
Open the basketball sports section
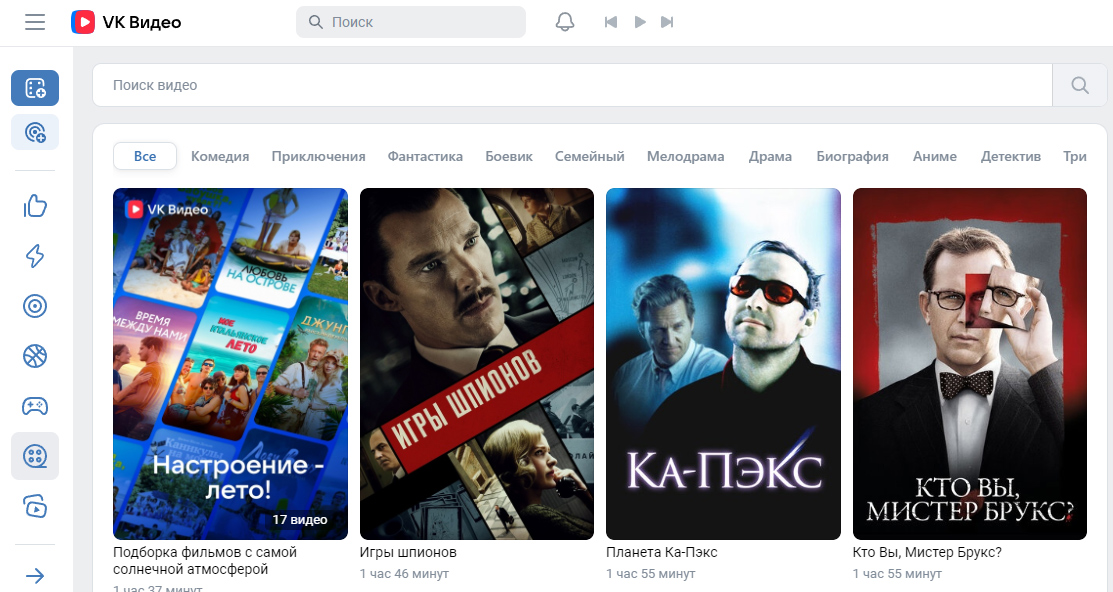pyautogui.click(x=35, y=356)
